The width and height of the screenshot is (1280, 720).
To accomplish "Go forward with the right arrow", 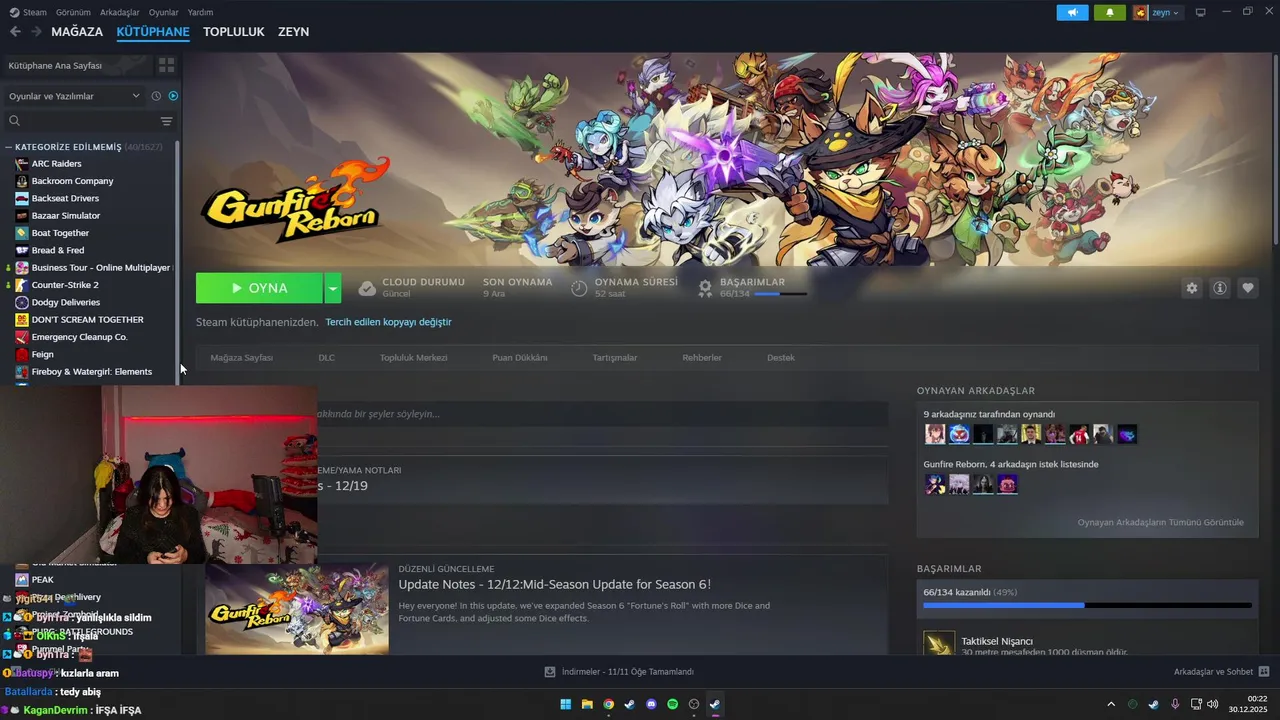I will click(x=36, y=32).
